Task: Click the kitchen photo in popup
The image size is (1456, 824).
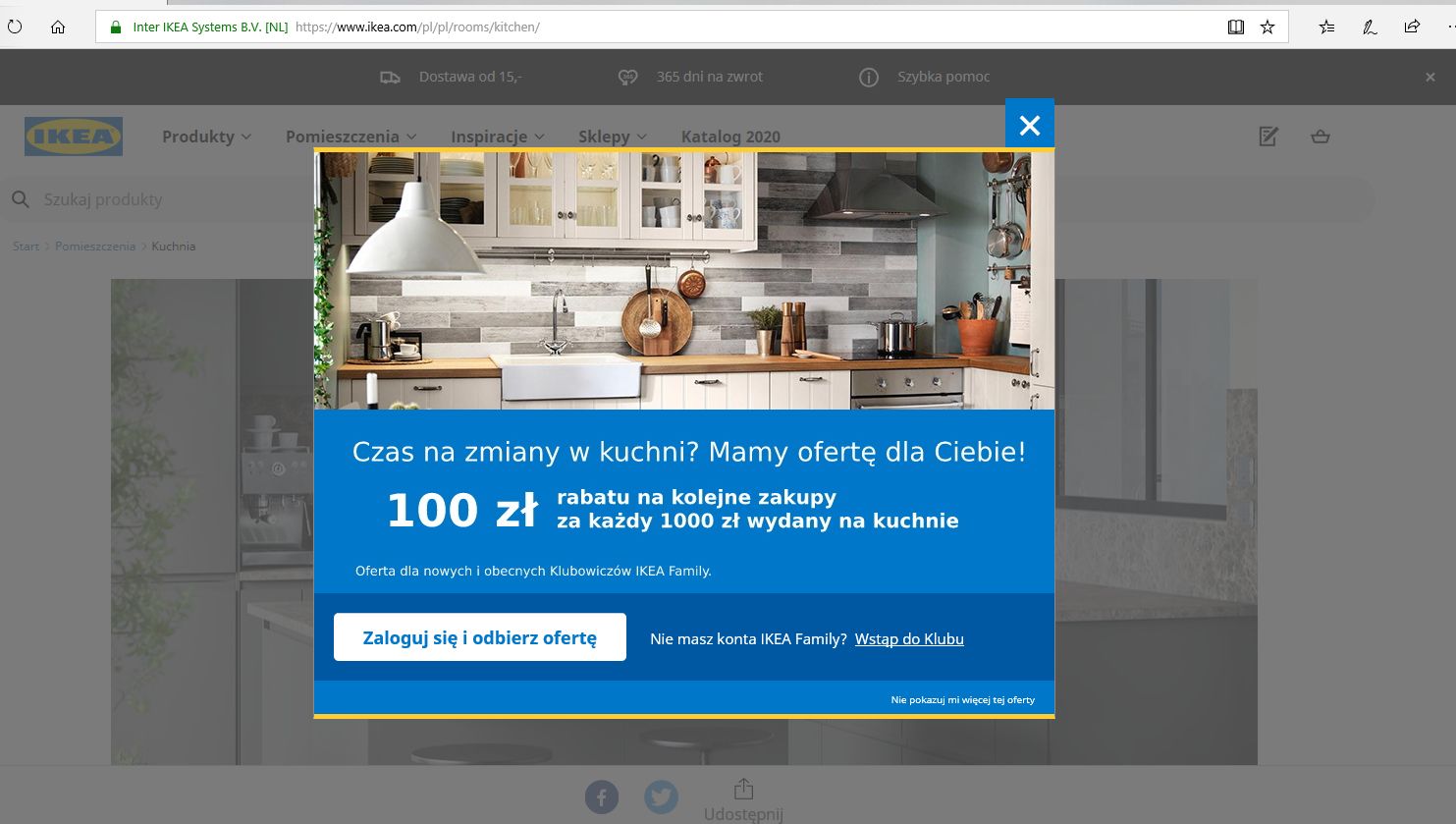Action: (684, 281)
